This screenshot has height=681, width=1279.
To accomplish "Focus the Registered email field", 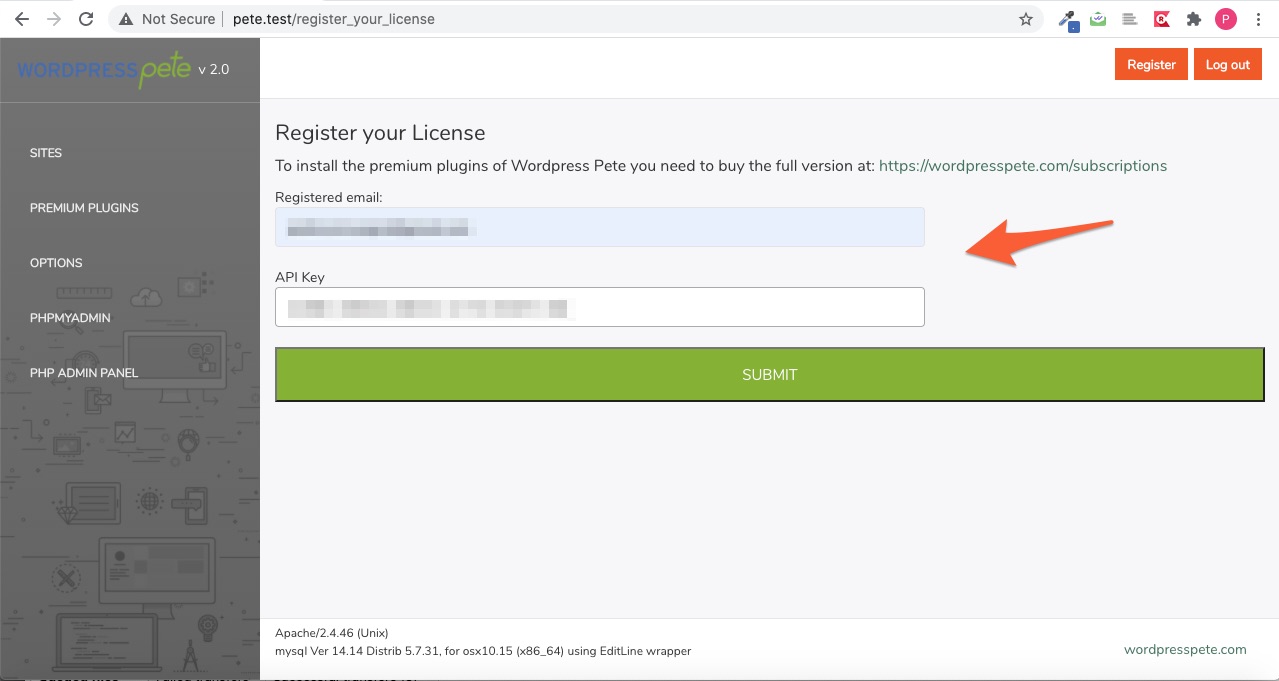I will click(x=600, y=227).
